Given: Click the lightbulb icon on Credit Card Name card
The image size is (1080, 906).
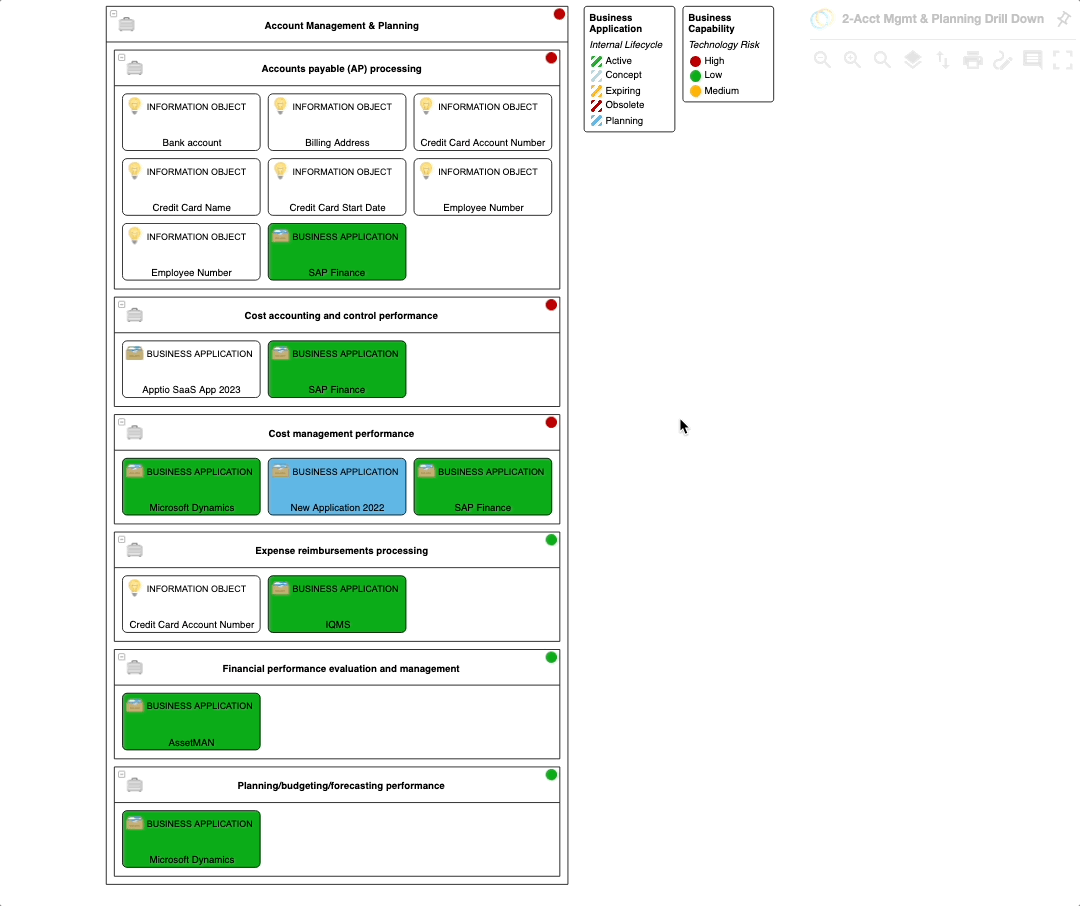Looking at the screenshot, I should pos(135,170).
